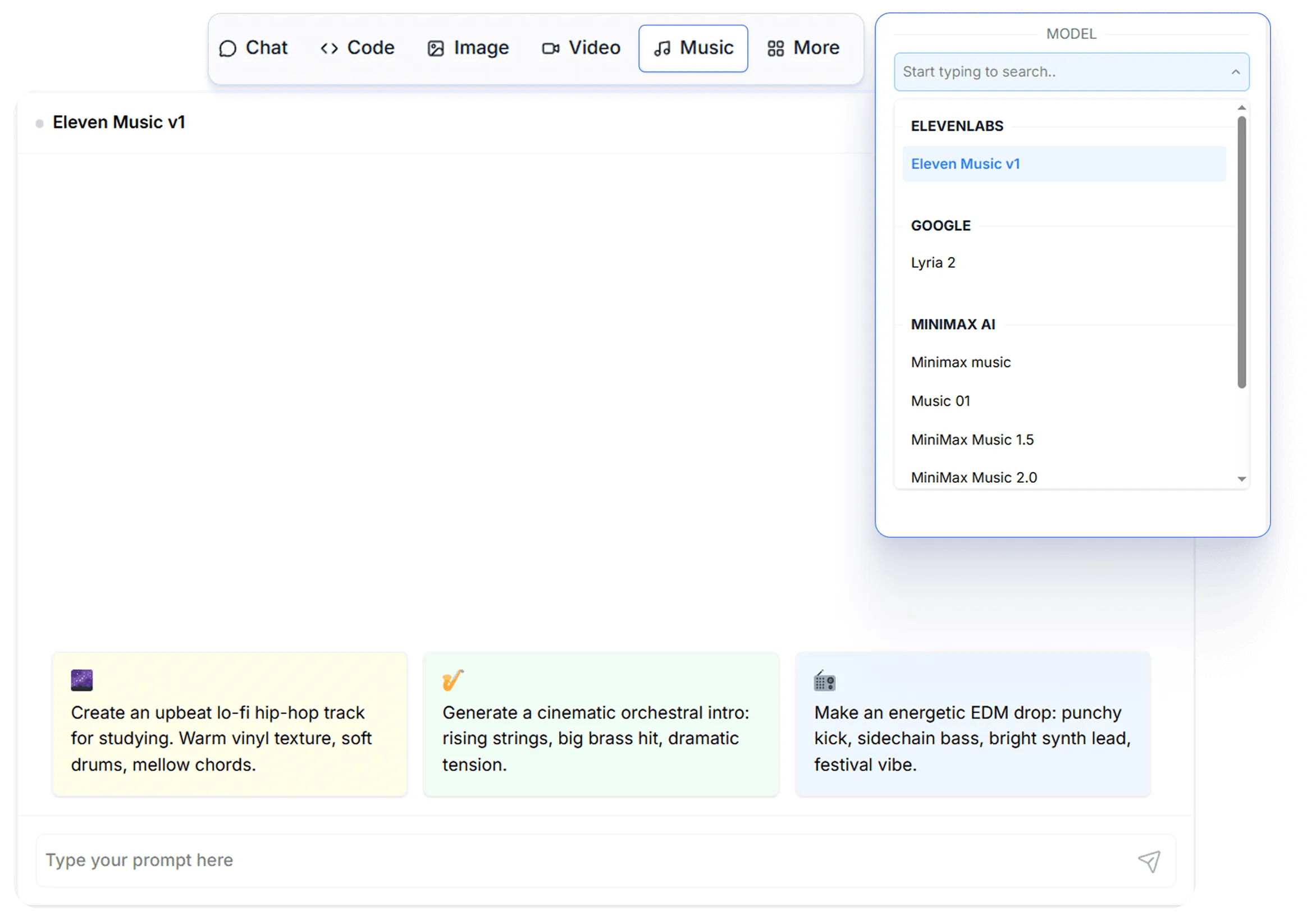Collapse the model search dropdown chevron
This screenshot has width=1316, height=924.
(1235, 72)
